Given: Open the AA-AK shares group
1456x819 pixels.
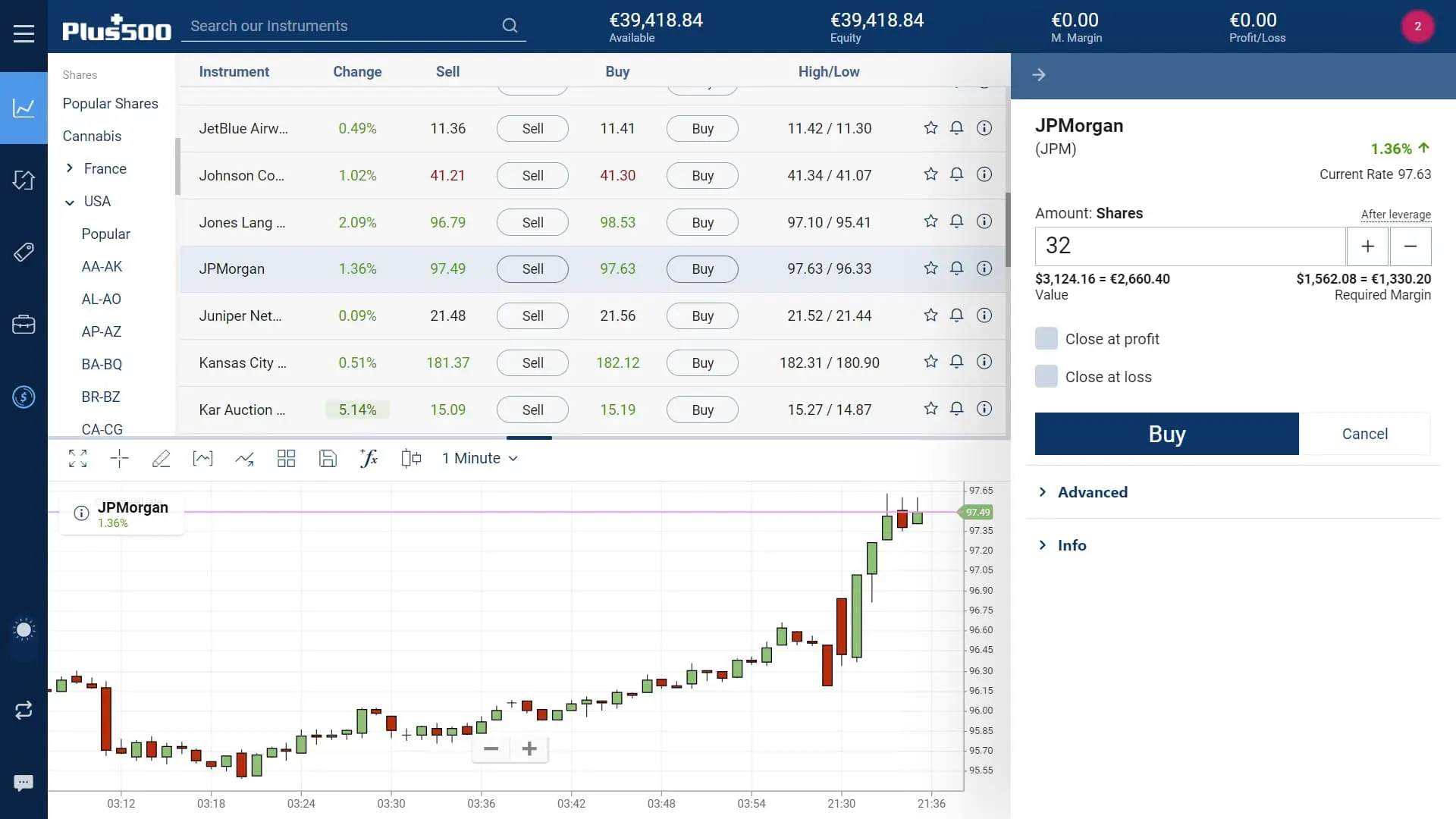Looking at the screenshot, I should [x=102, y=267].
